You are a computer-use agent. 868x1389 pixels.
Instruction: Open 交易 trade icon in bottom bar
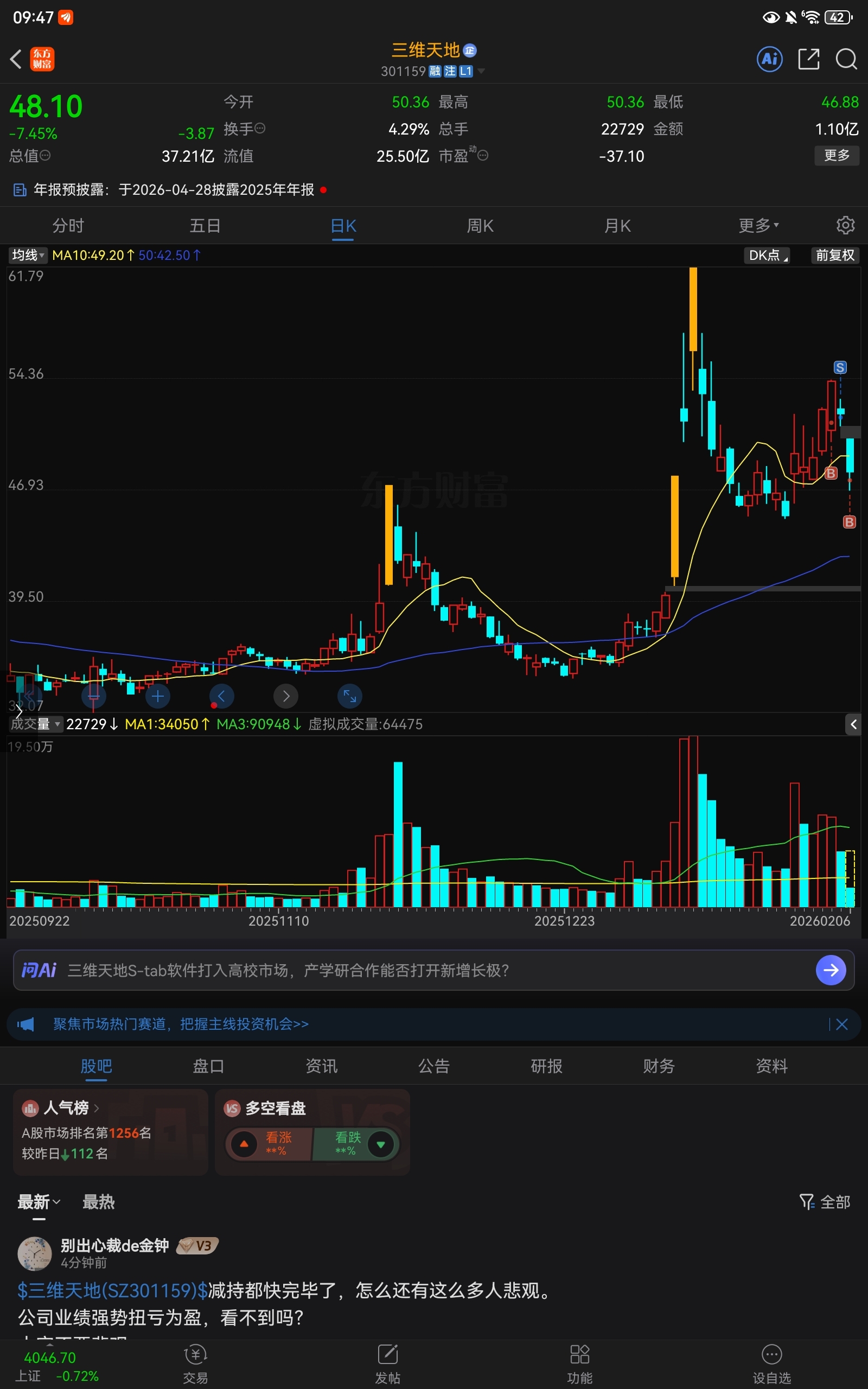[195, 1363]
